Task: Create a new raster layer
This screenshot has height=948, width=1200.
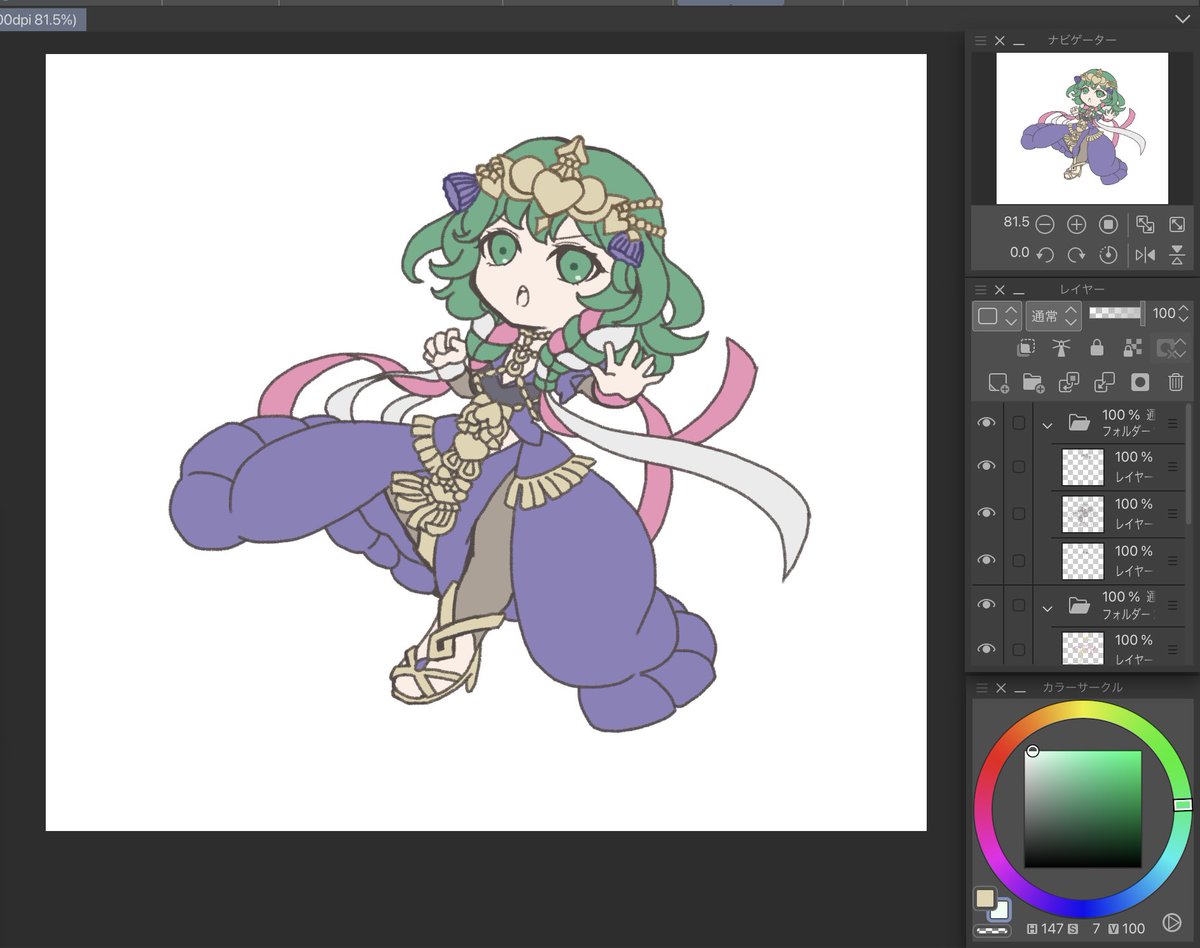Action: pyautogui.click(x=997, y=382)
